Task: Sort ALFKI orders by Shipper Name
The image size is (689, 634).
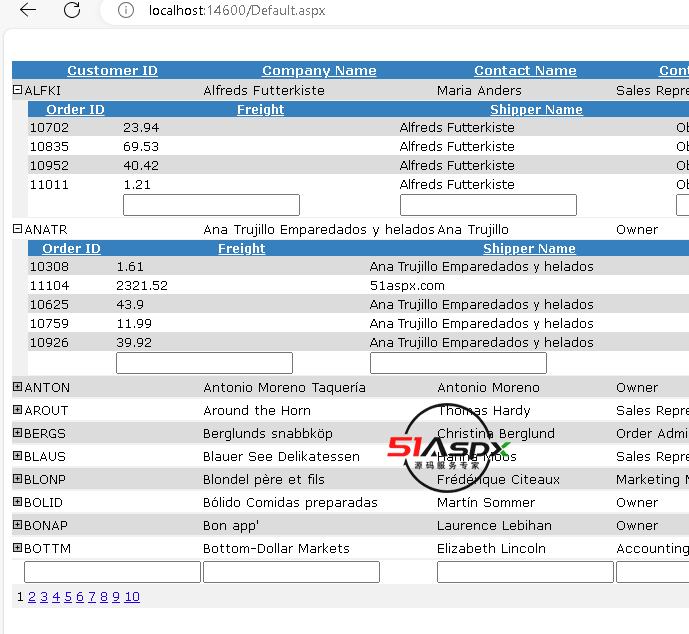Action: click(x=536, y=110)
